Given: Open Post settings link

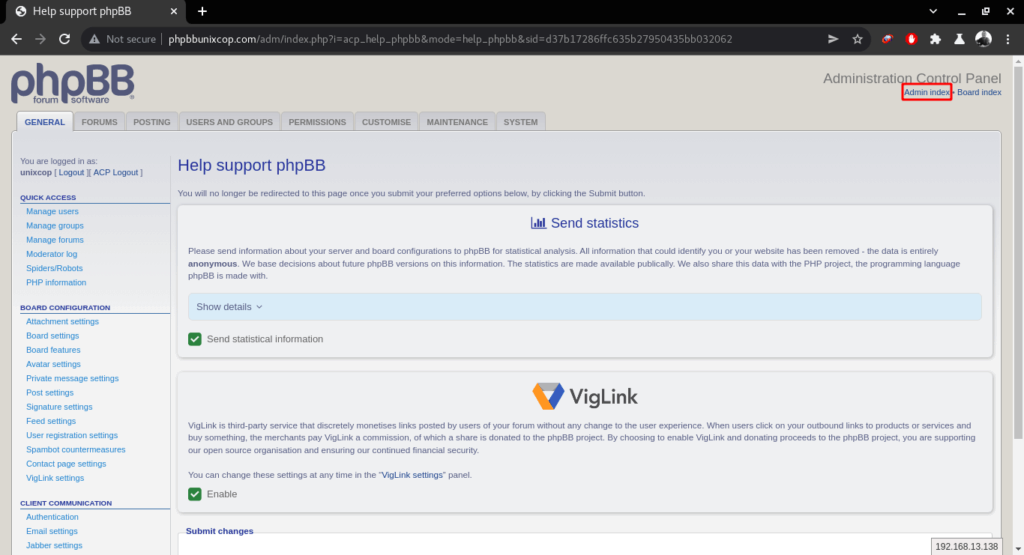Looking at the screenshot, I should point(50,393).
